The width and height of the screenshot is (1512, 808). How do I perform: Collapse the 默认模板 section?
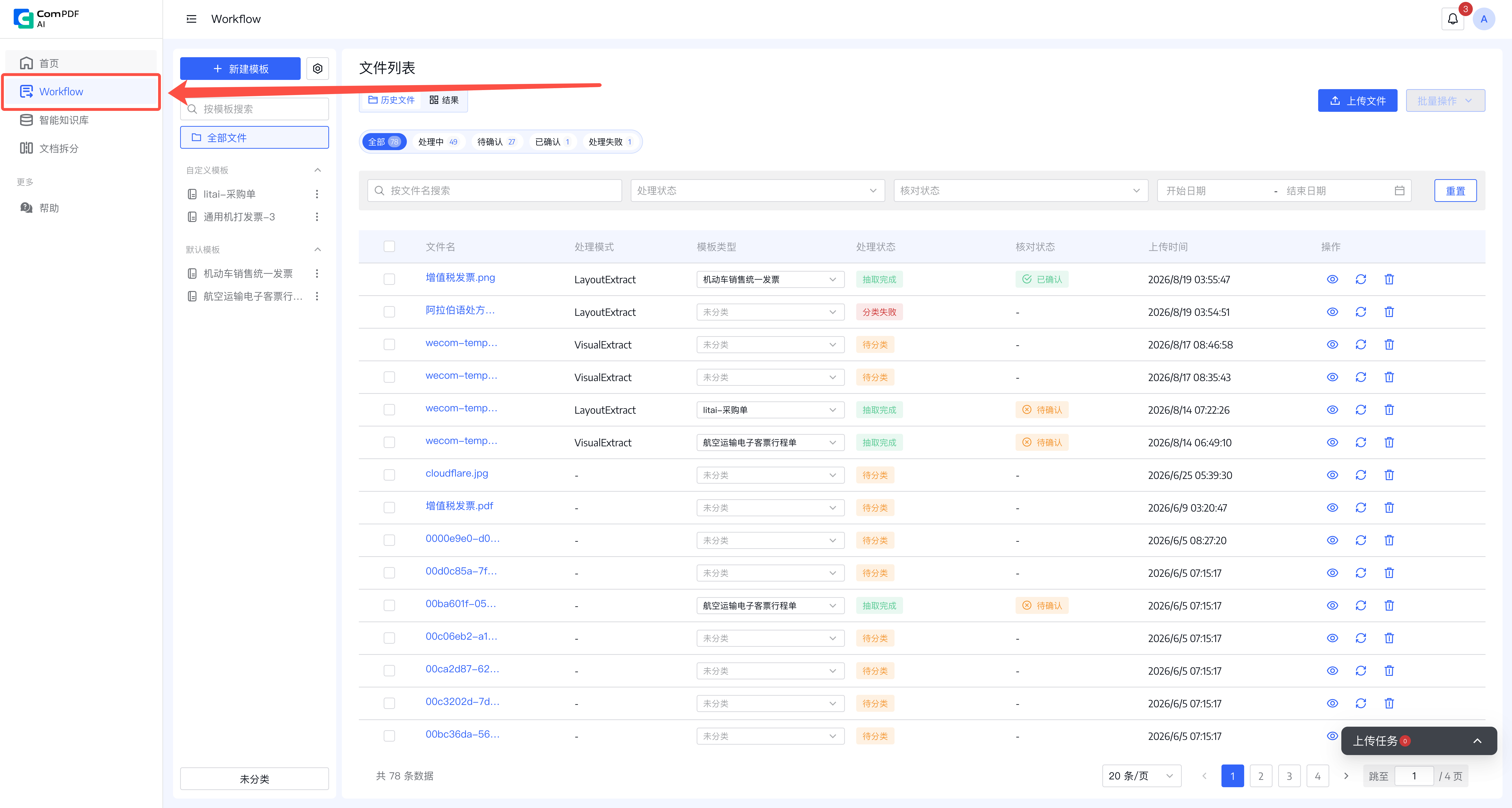pos(317,249)
